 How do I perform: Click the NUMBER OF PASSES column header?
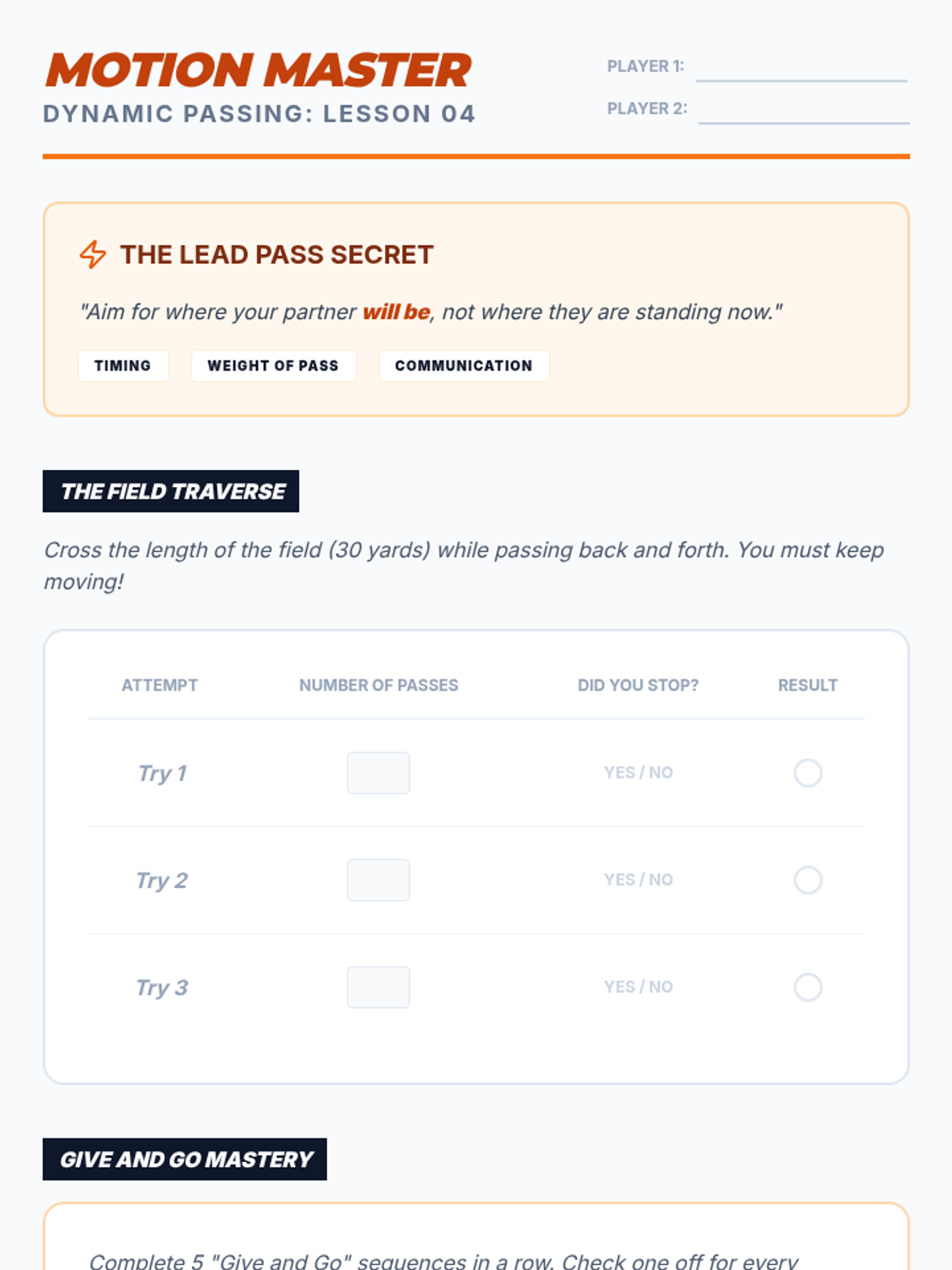pyautogui.click(x=378, y=685)
